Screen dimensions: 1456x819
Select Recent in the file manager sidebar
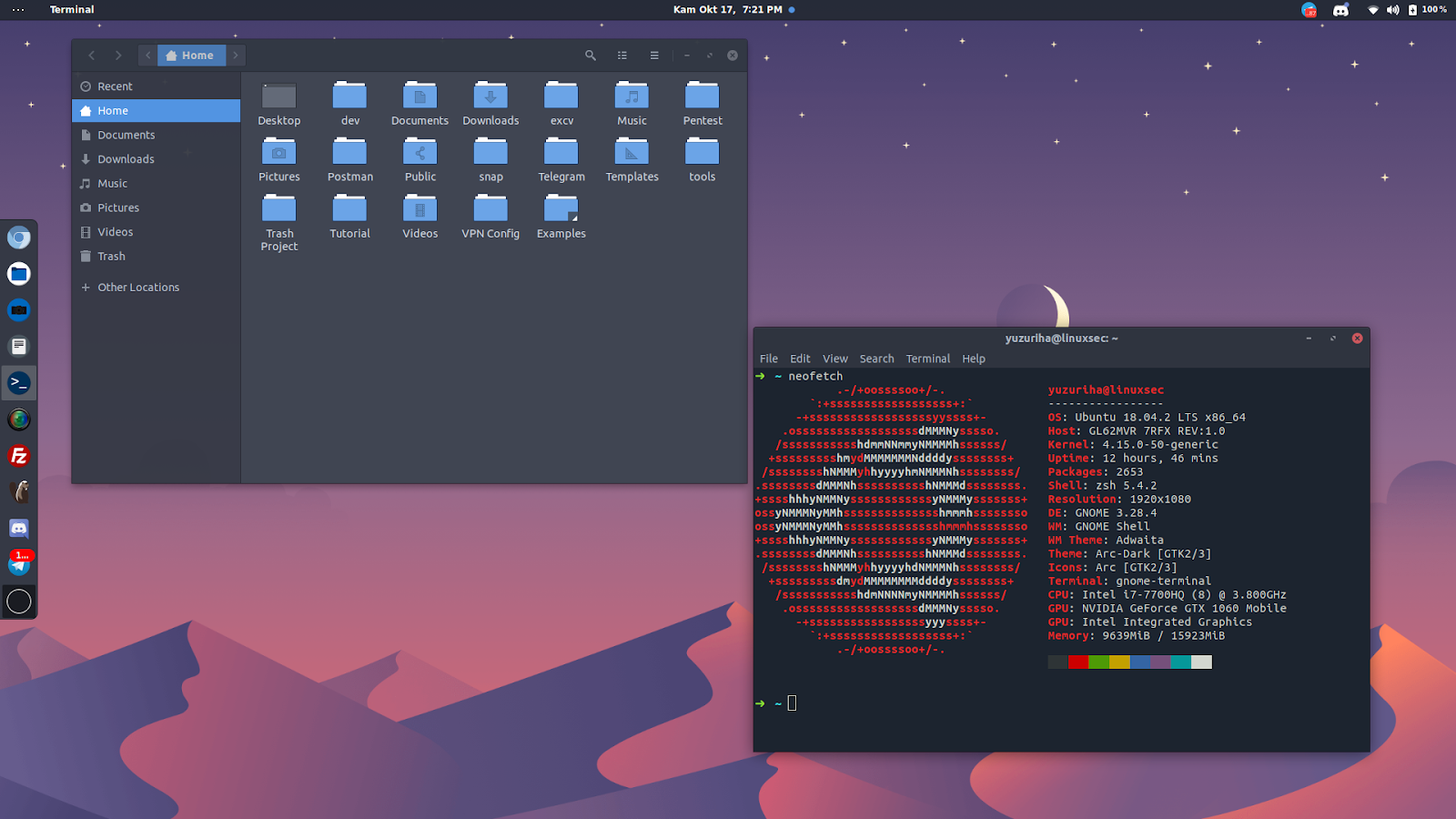114,86
